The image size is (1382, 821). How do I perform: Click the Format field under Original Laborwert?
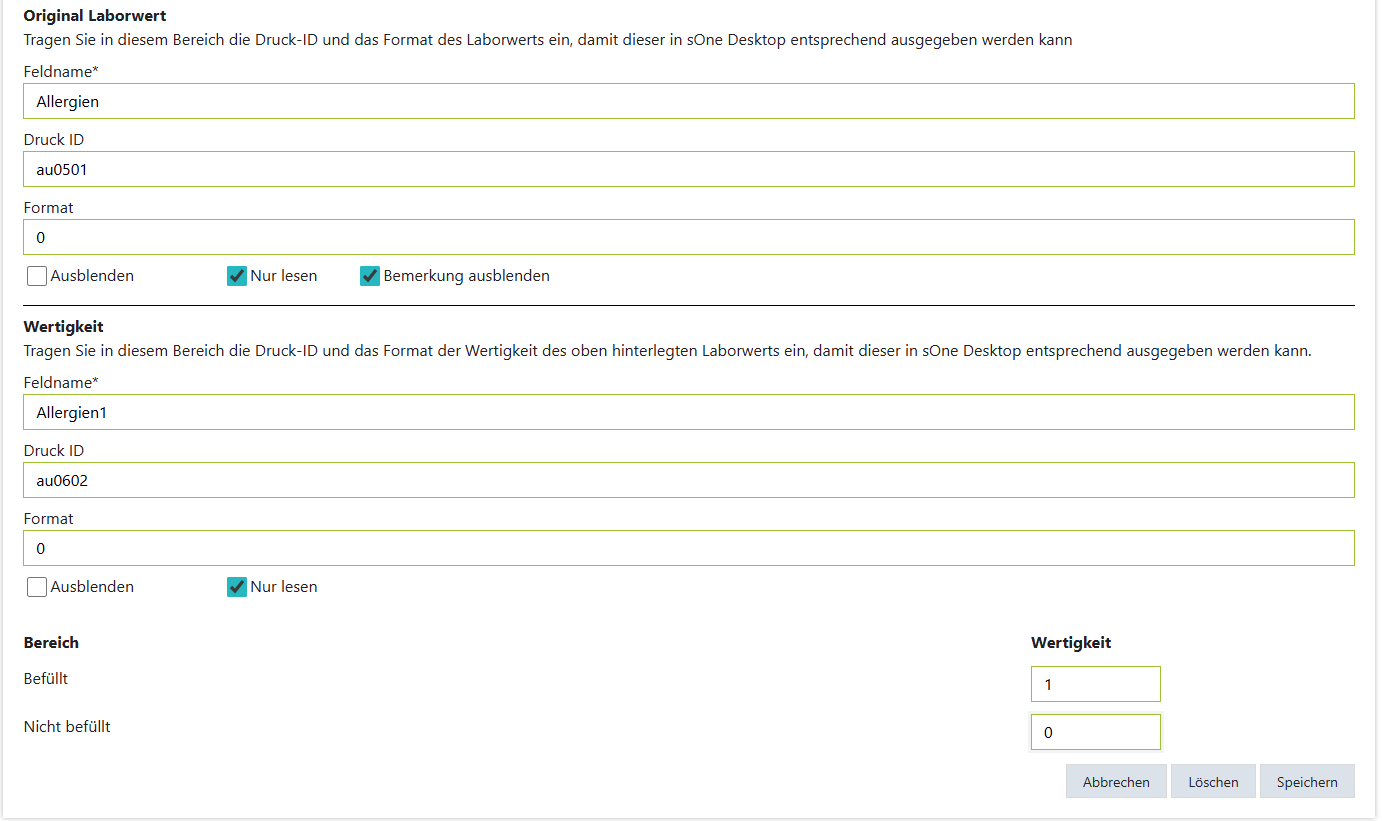click(x=688, y=237)
